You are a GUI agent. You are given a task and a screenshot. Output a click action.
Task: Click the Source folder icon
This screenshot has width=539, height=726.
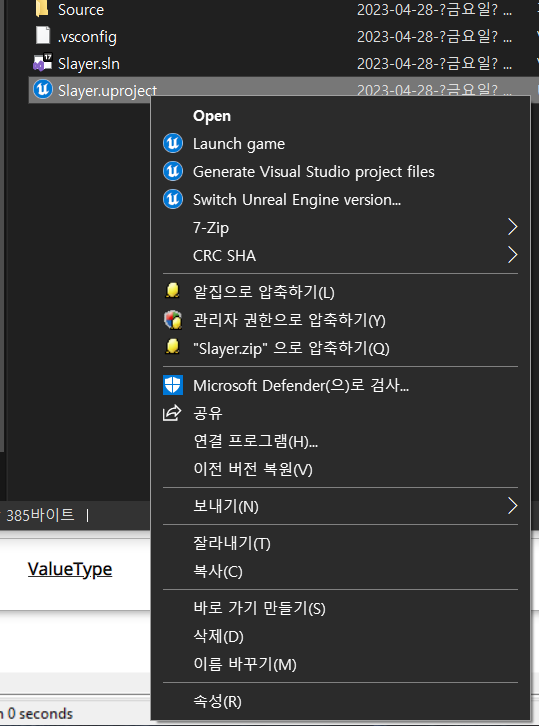(42, 8)
